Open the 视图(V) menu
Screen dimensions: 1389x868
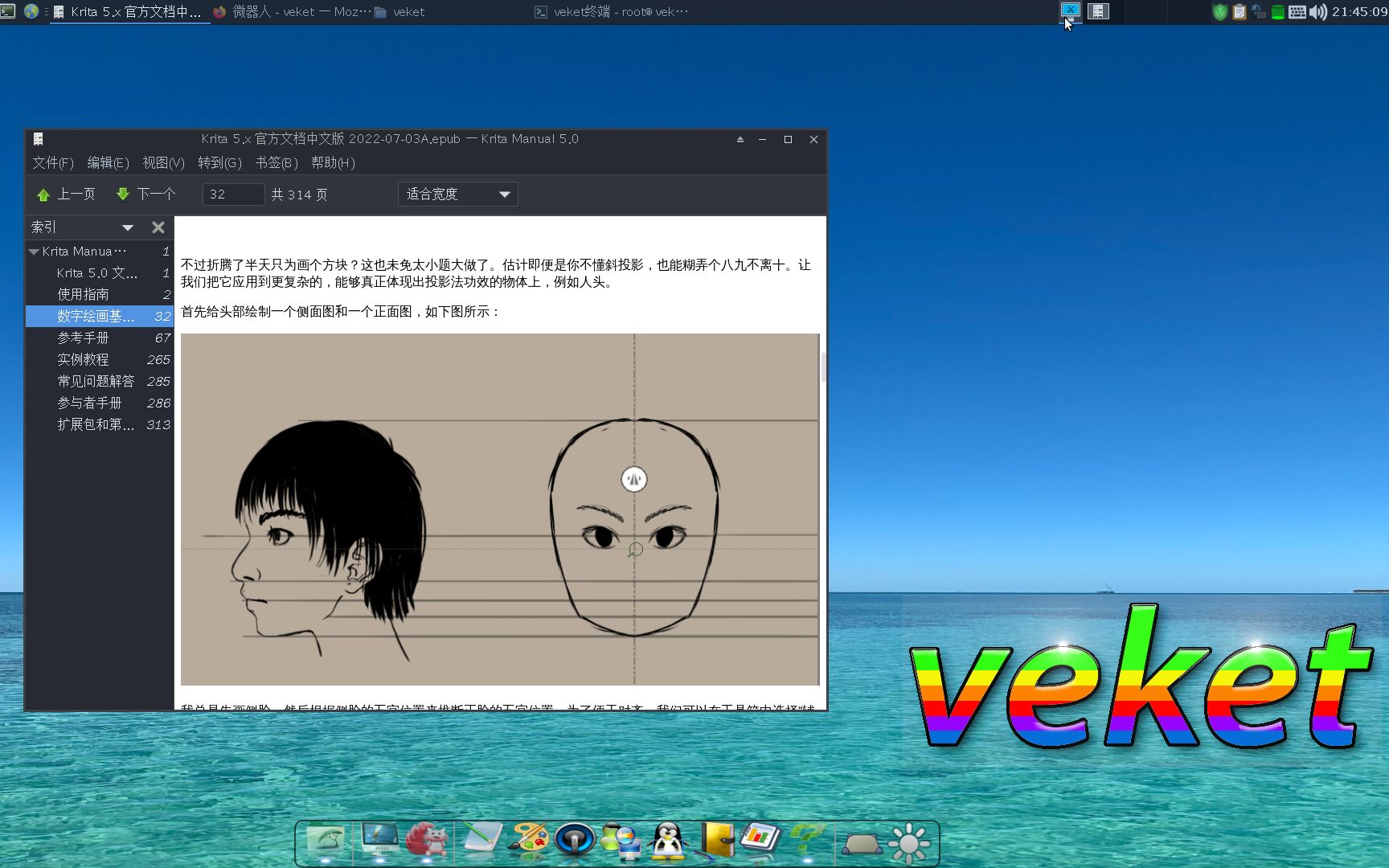163,163
